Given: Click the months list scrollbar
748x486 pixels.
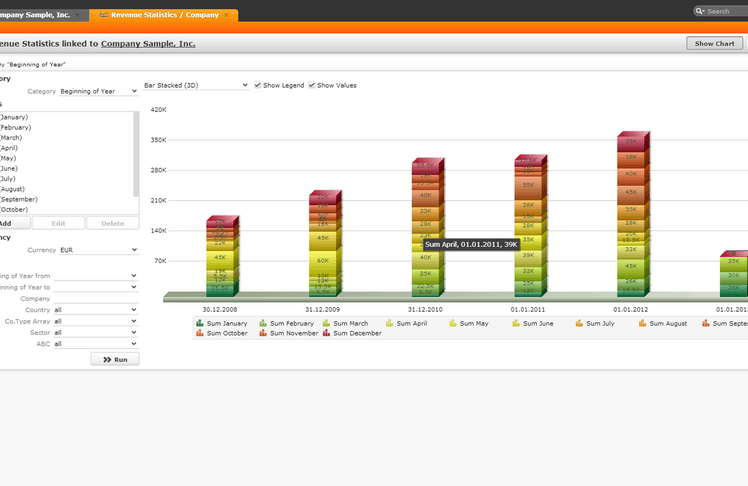Looking at the screenshot, I should pyautogui.click(x=136, y=155).
